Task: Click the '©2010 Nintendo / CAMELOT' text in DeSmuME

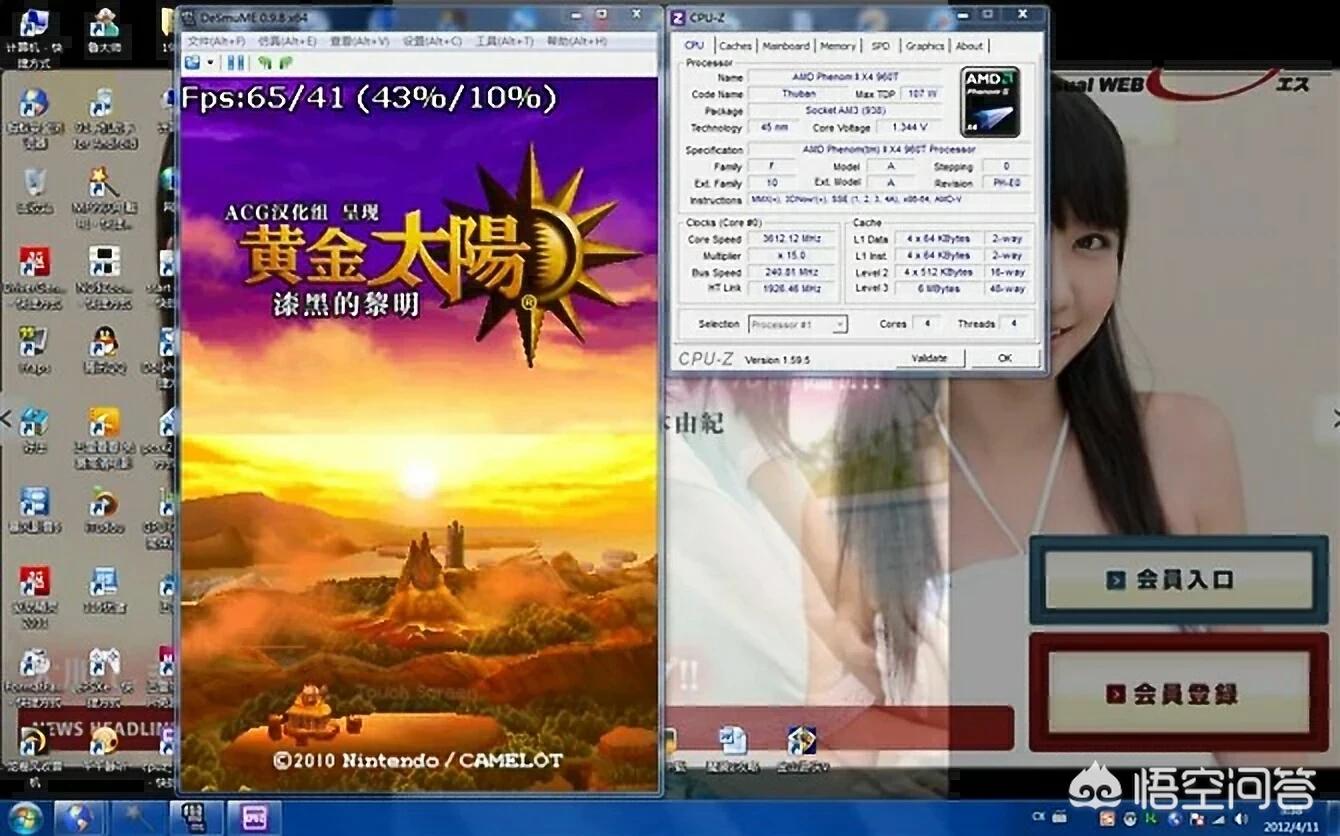Action: pos(418,760)
